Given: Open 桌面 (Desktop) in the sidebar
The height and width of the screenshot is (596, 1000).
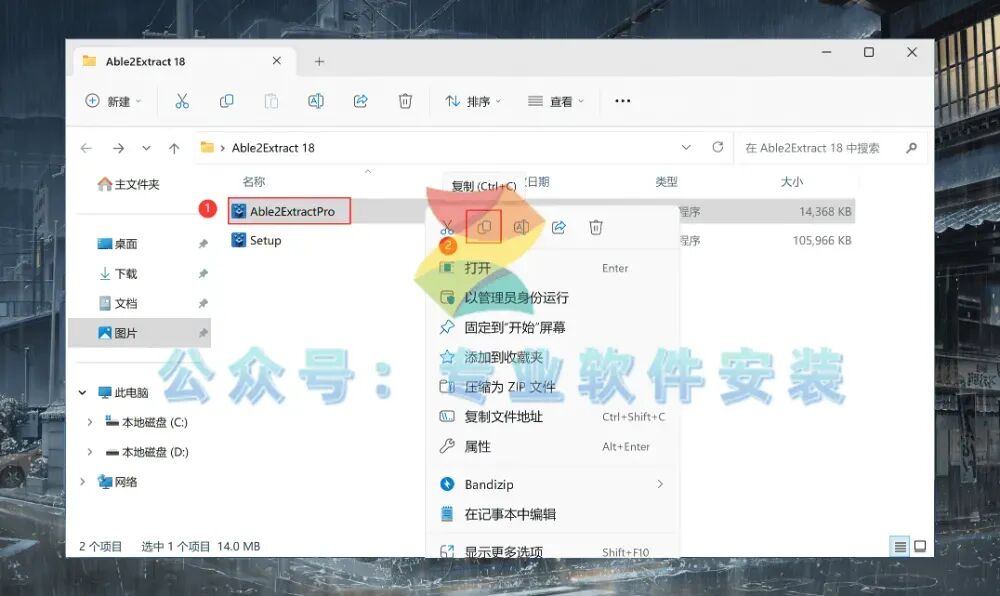Looking at the screenshot, I should coord(117,243).
